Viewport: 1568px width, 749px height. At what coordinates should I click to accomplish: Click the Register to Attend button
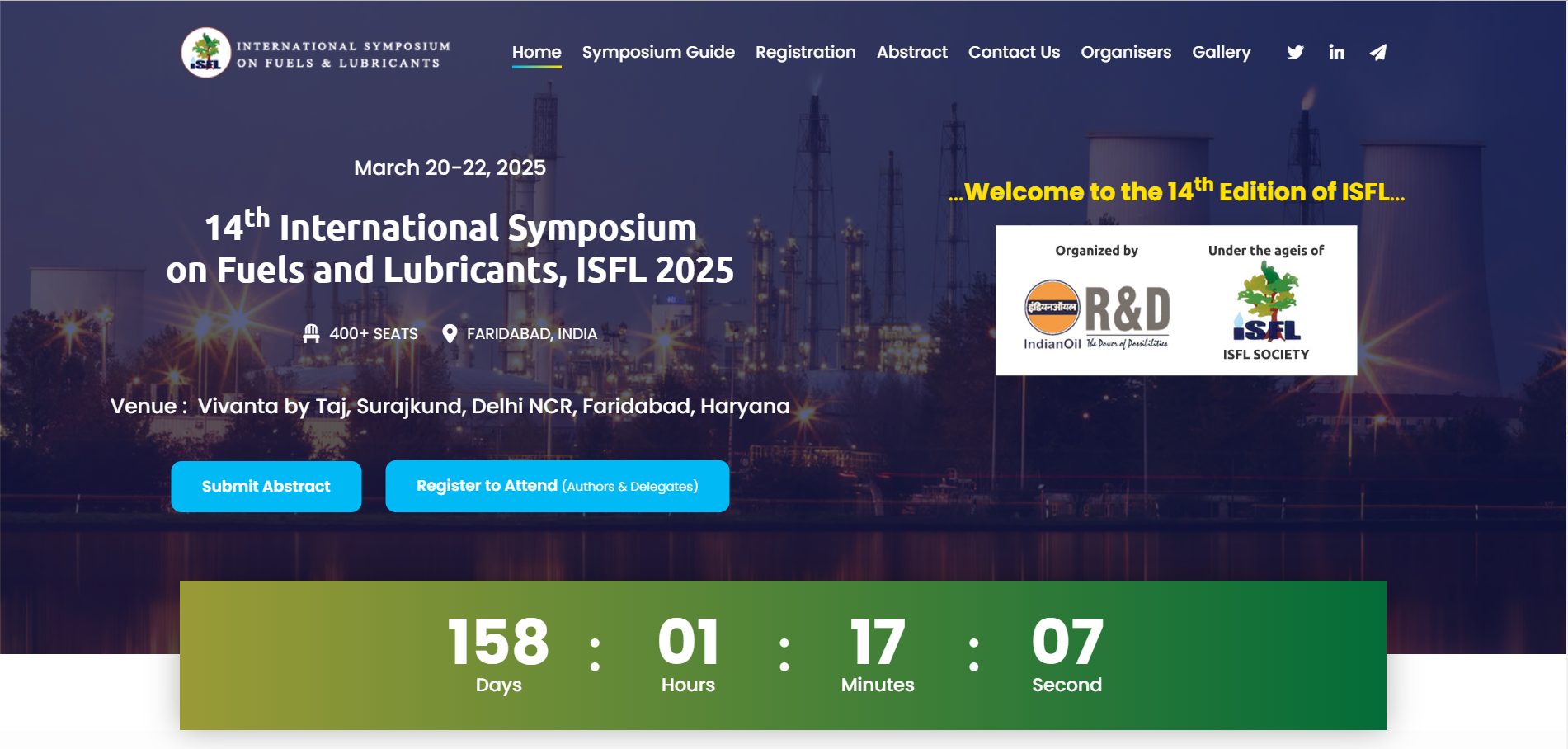557,486
